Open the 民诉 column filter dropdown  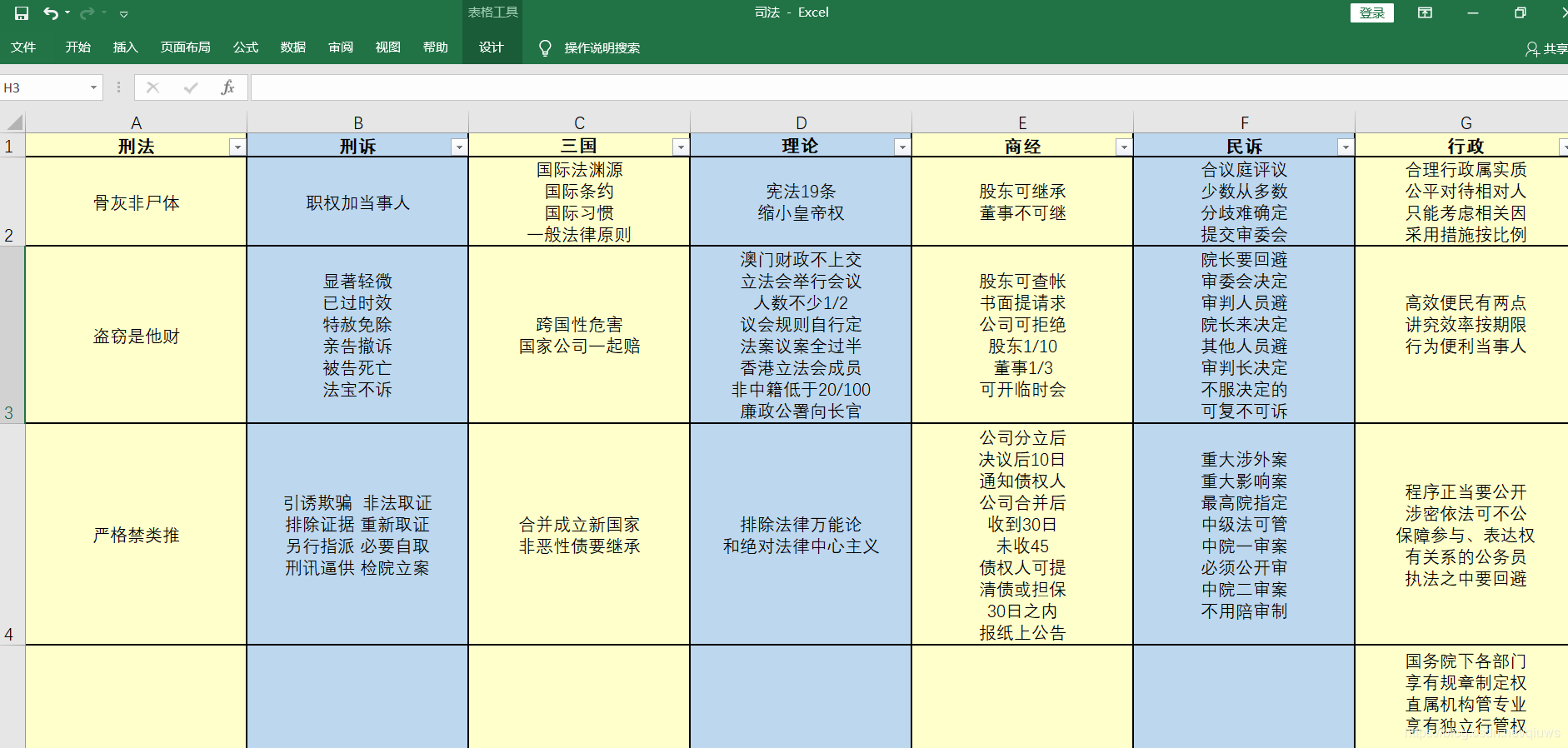(1346, 147)
